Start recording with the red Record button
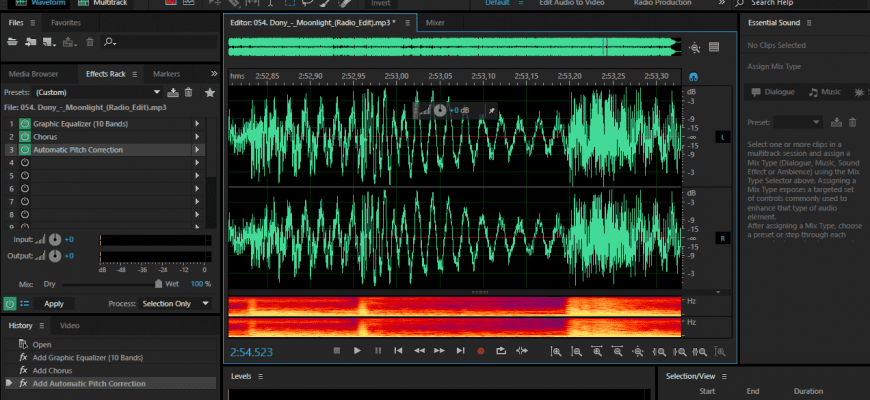The width and height of the screenshot is (870, 400). pos(481,351)
